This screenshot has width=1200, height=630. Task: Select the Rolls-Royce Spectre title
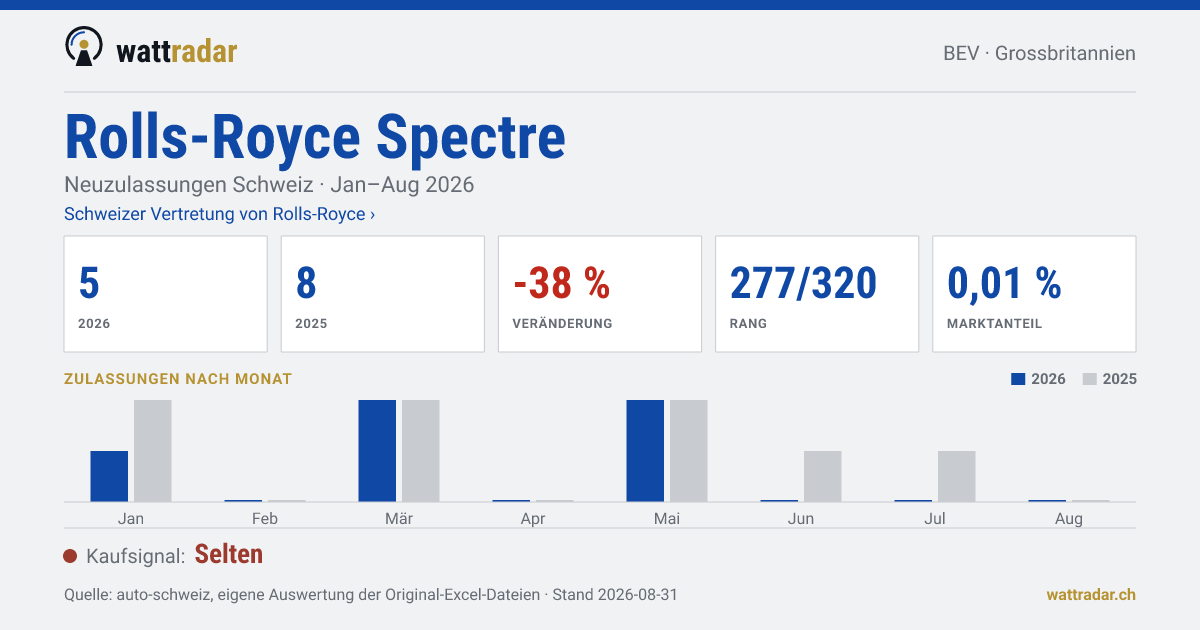click(x=315, y=137)
